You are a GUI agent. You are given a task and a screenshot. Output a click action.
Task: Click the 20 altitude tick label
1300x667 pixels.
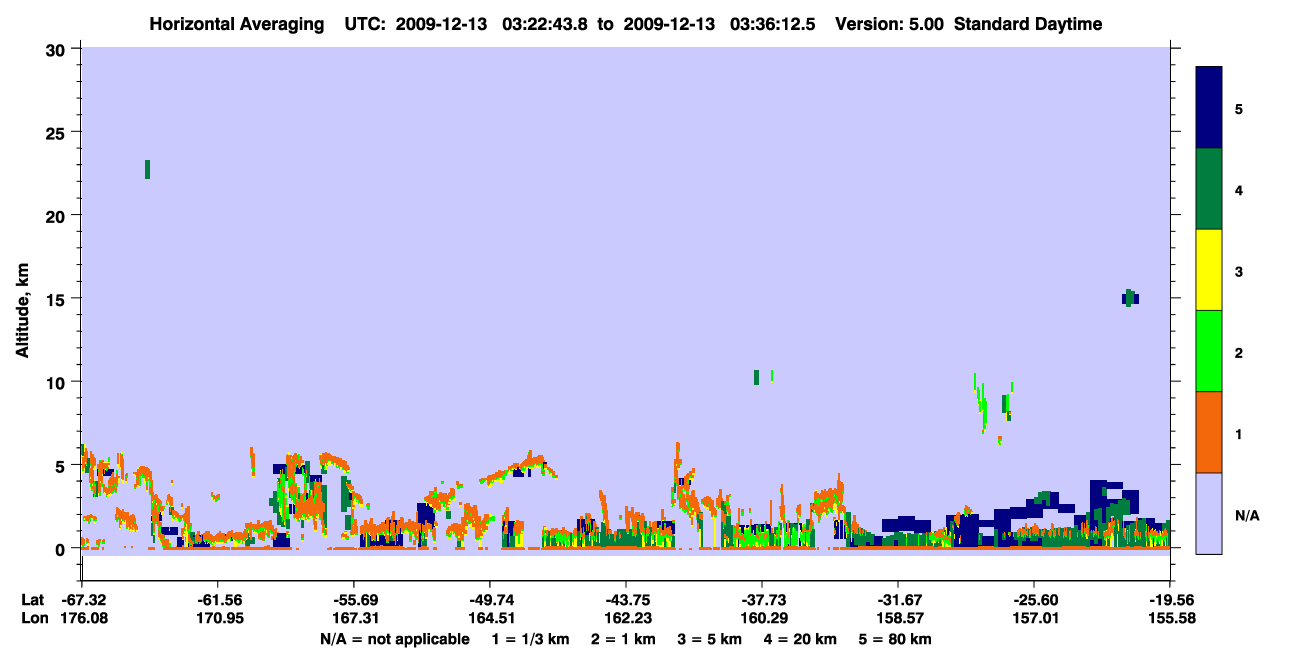click(58, 216)
